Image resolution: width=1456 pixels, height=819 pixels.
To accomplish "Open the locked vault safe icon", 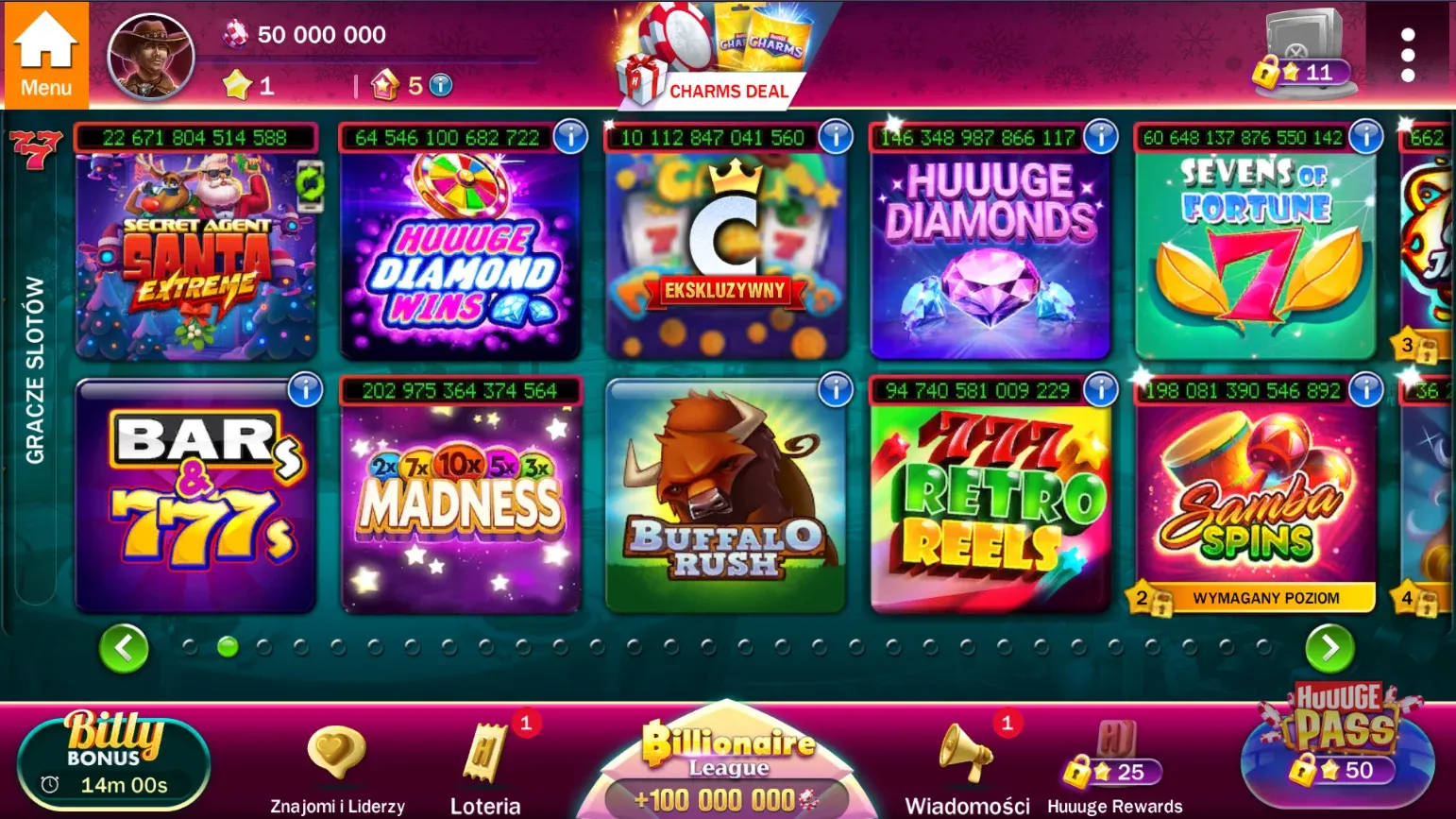I will coord(1305,52).
